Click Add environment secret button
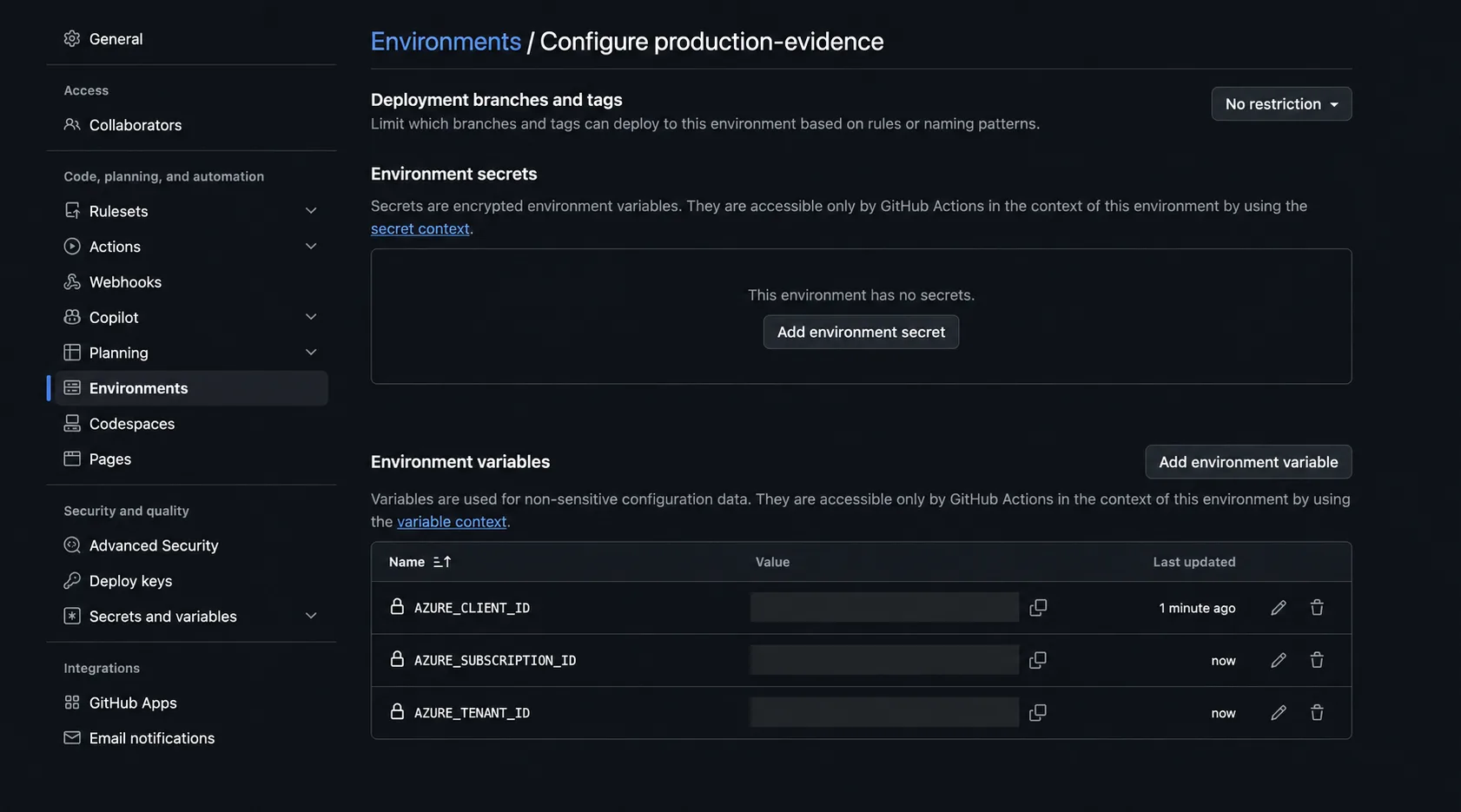 pos(861,332)
